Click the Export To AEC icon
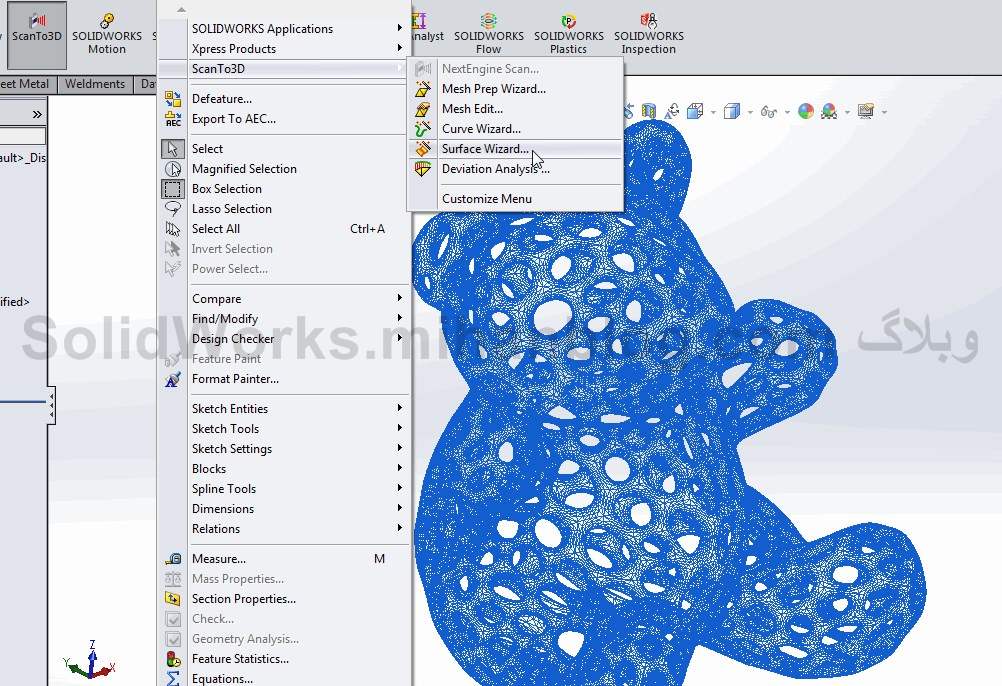Viewport: 1002px width, 686px height. pyautogui.click(x=173, y=119)
